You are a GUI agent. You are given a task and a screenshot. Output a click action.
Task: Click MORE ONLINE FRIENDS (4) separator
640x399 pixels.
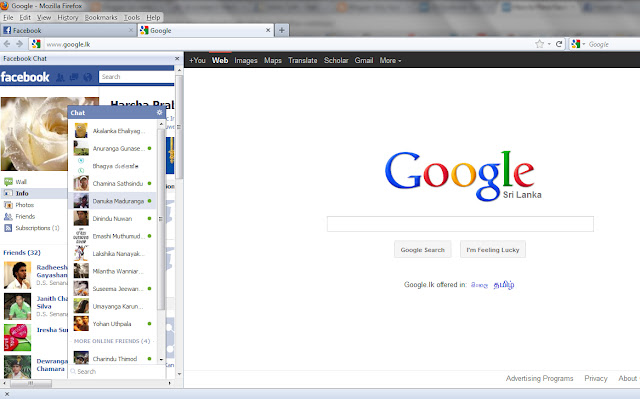112,341
